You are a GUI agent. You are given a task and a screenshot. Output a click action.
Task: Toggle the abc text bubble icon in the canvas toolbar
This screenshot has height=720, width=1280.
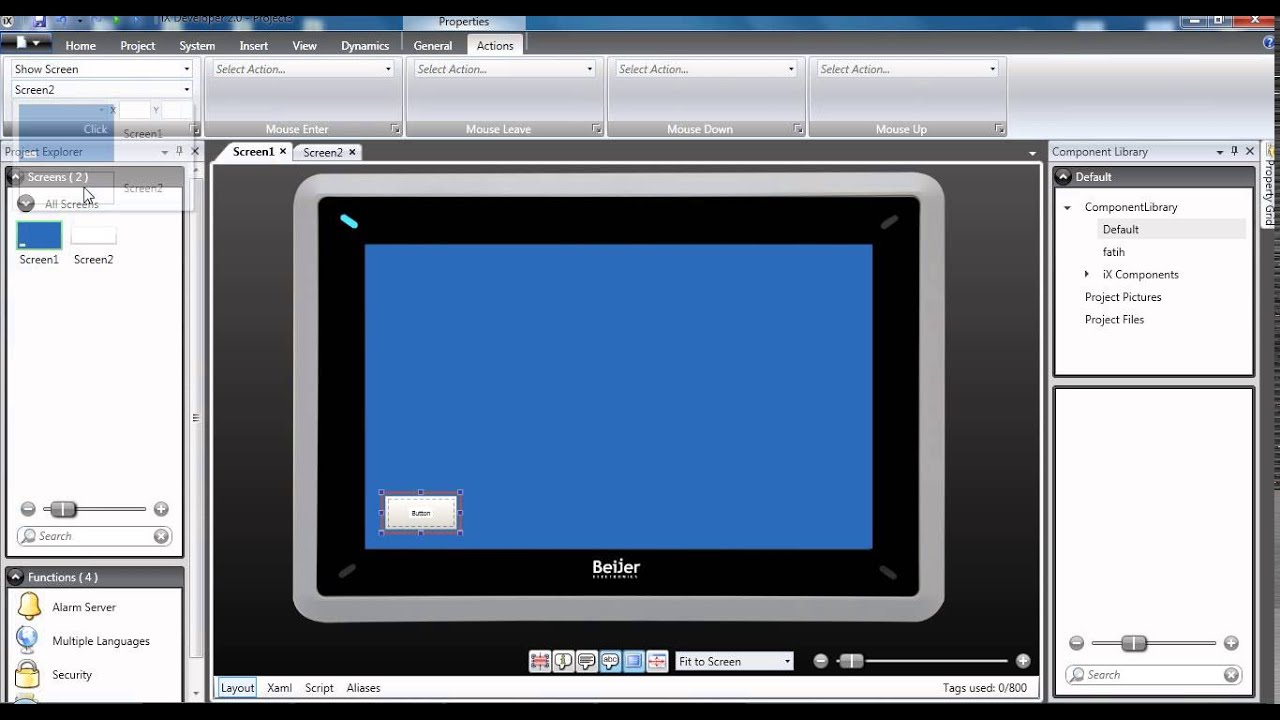pyautogui.click(x=610, y=661)
